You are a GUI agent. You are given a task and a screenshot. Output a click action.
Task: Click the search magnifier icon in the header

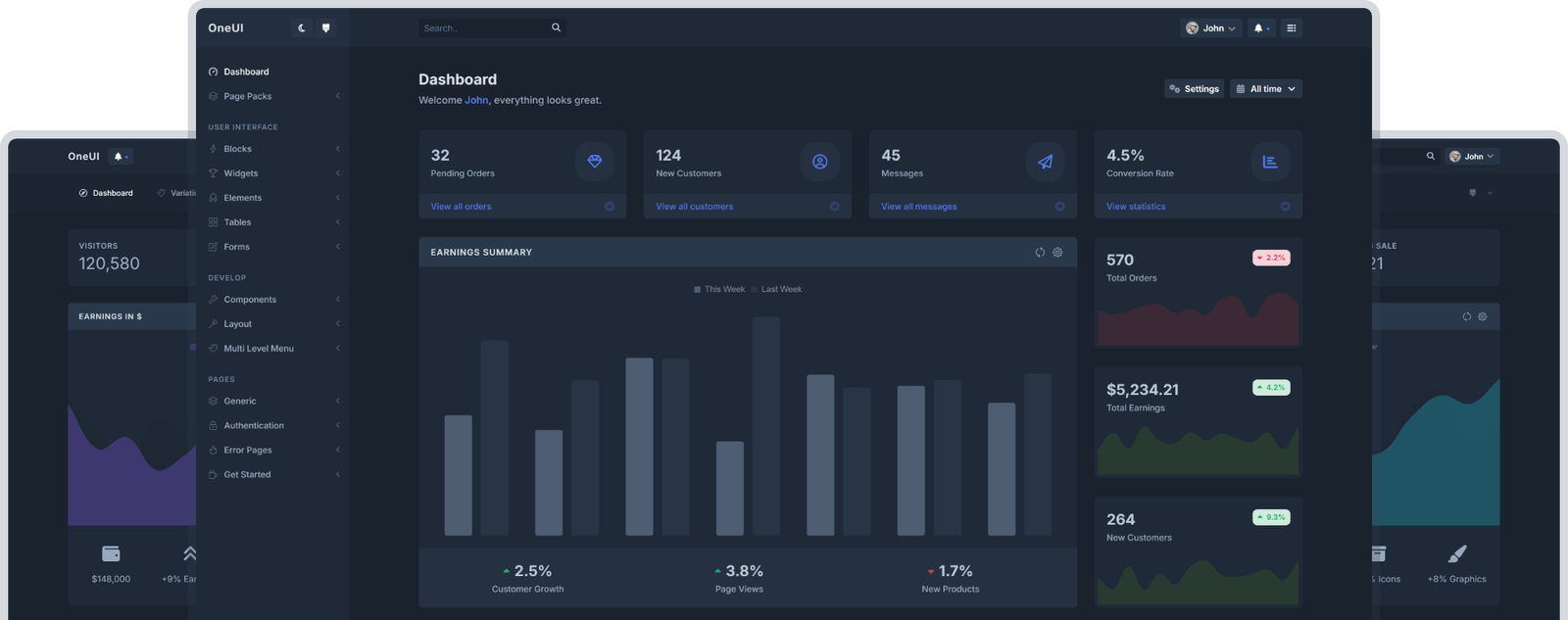556,28
